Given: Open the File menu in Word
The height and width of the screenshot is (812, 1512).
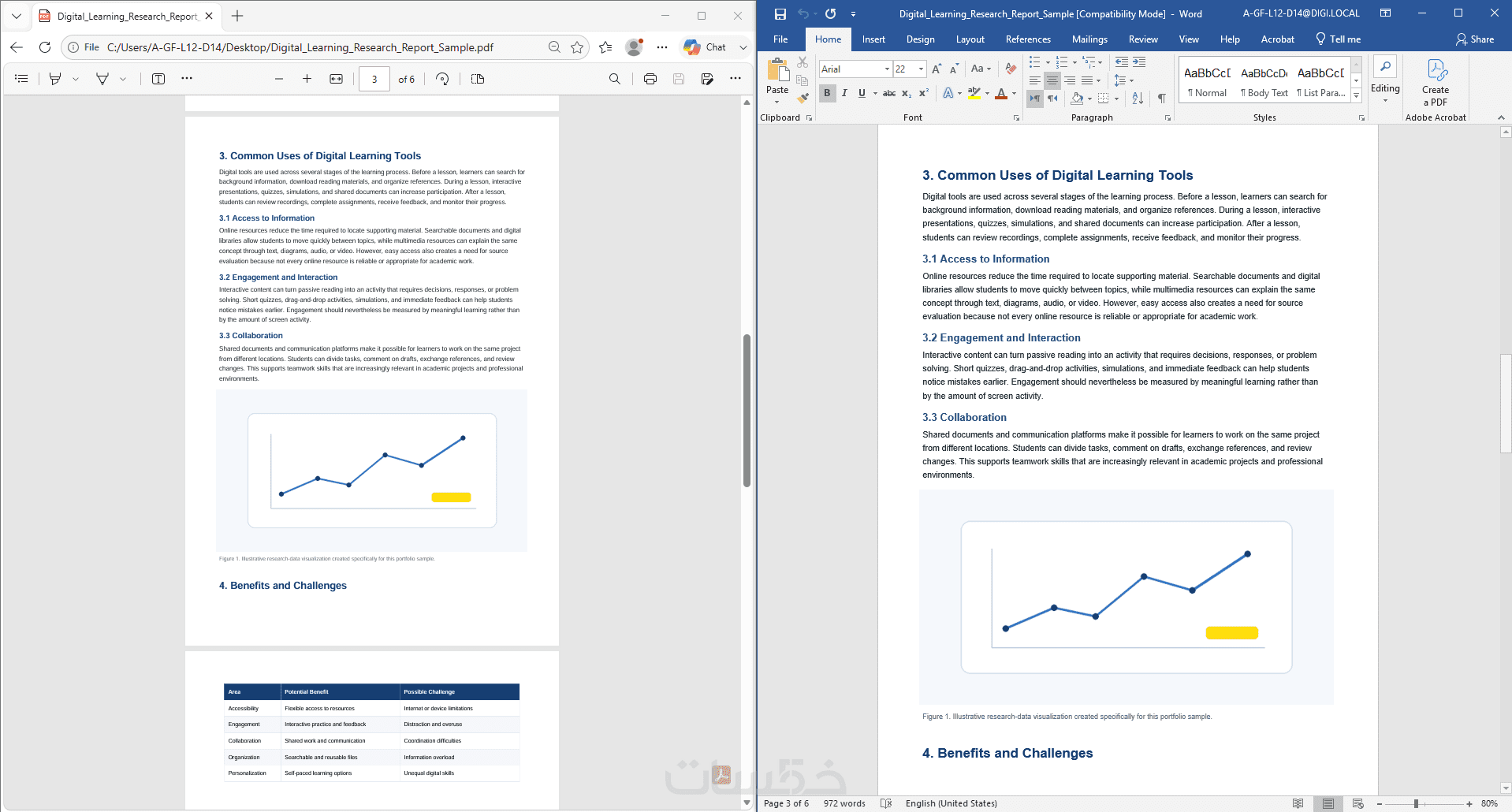Looking at the screenshot, I should click(780, 39).
